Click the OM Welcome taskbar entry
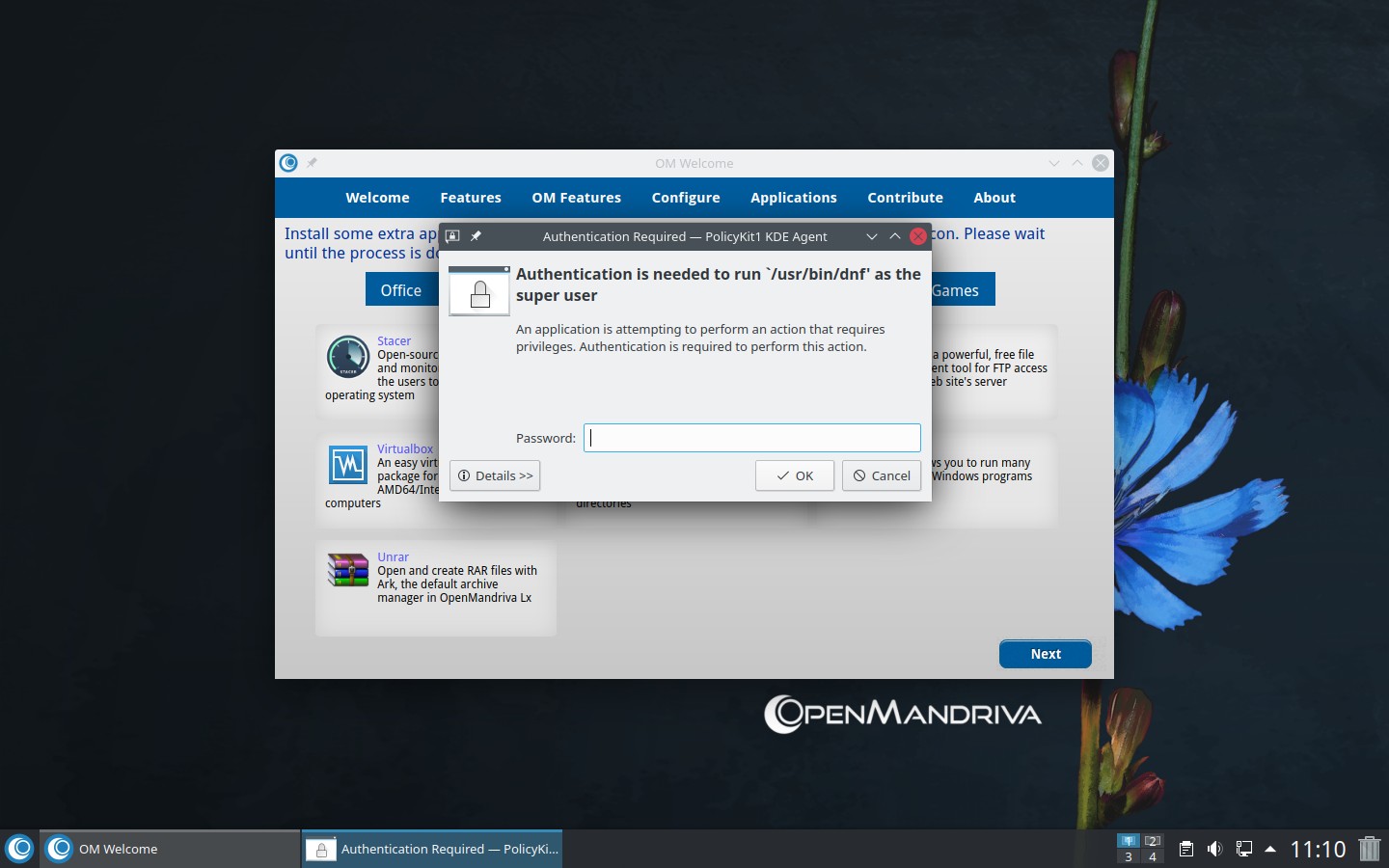 pyautogui.click(x=171, y=849)
